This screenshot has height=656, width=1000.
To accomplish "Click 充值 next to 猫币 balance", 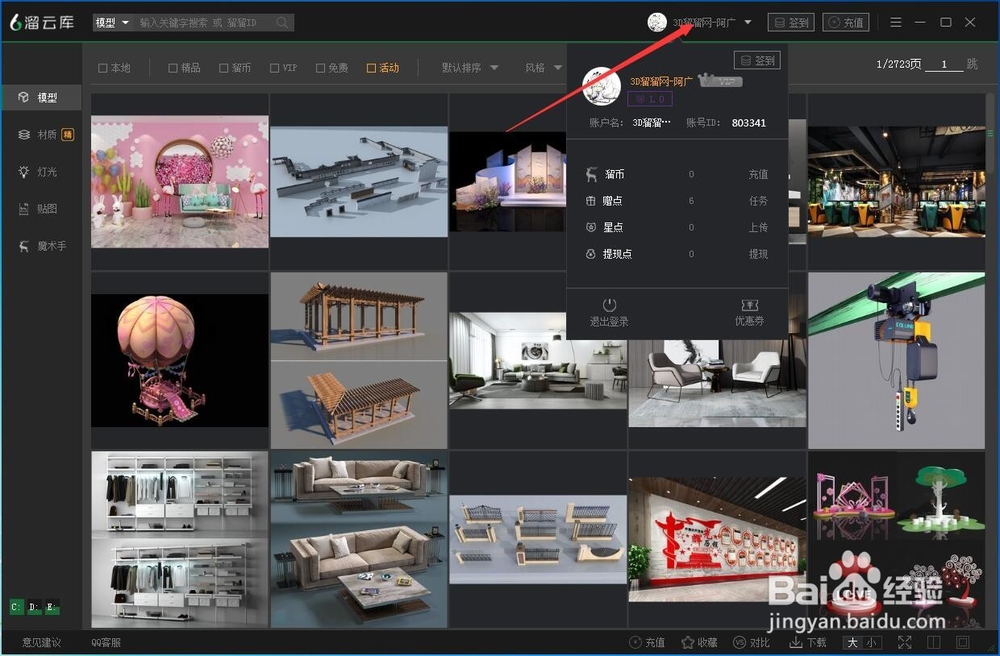I will click(758, 174).
